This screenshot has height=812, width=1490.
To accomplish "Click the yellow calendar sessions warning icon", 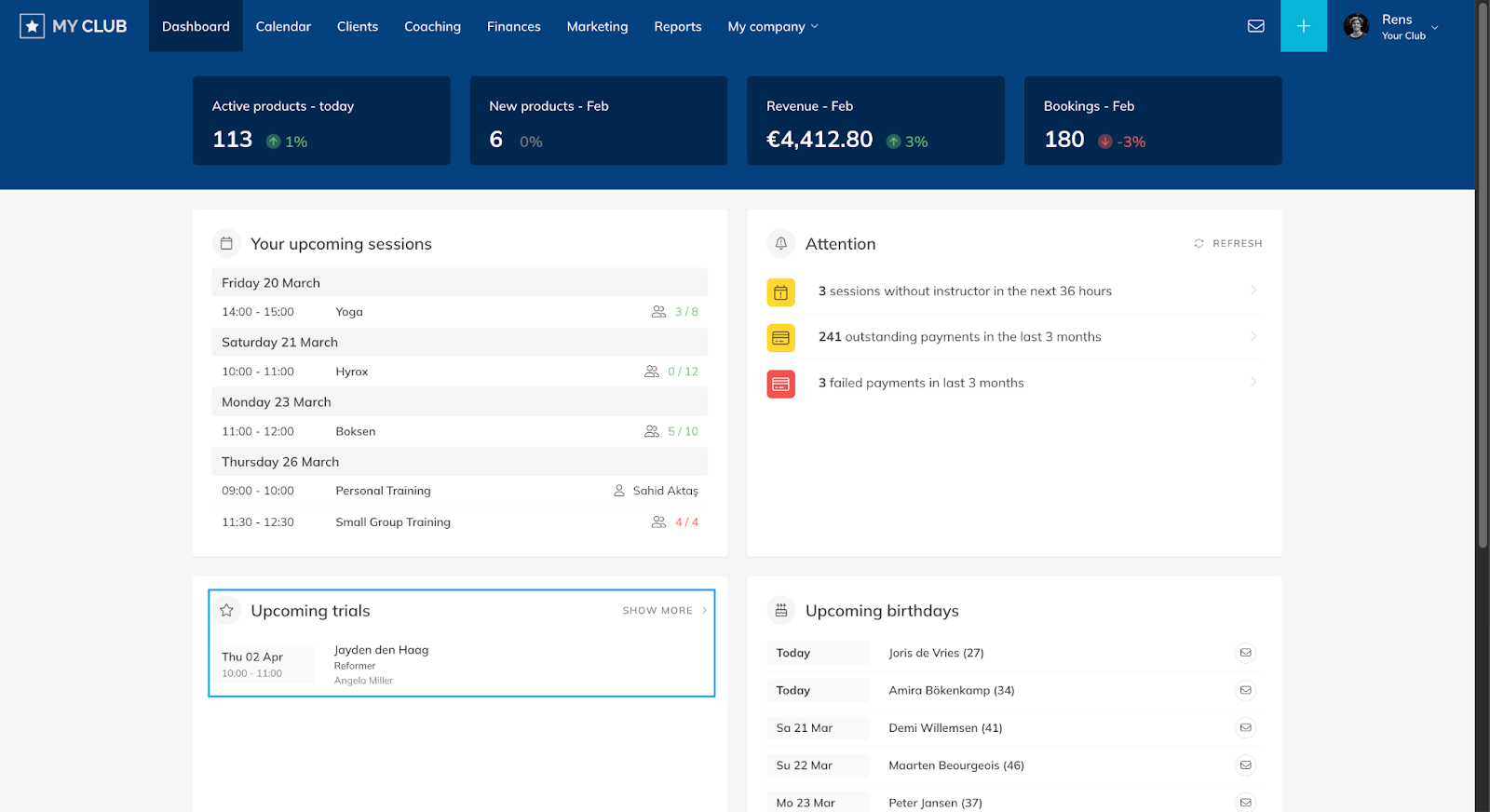I will pos(780,292).
